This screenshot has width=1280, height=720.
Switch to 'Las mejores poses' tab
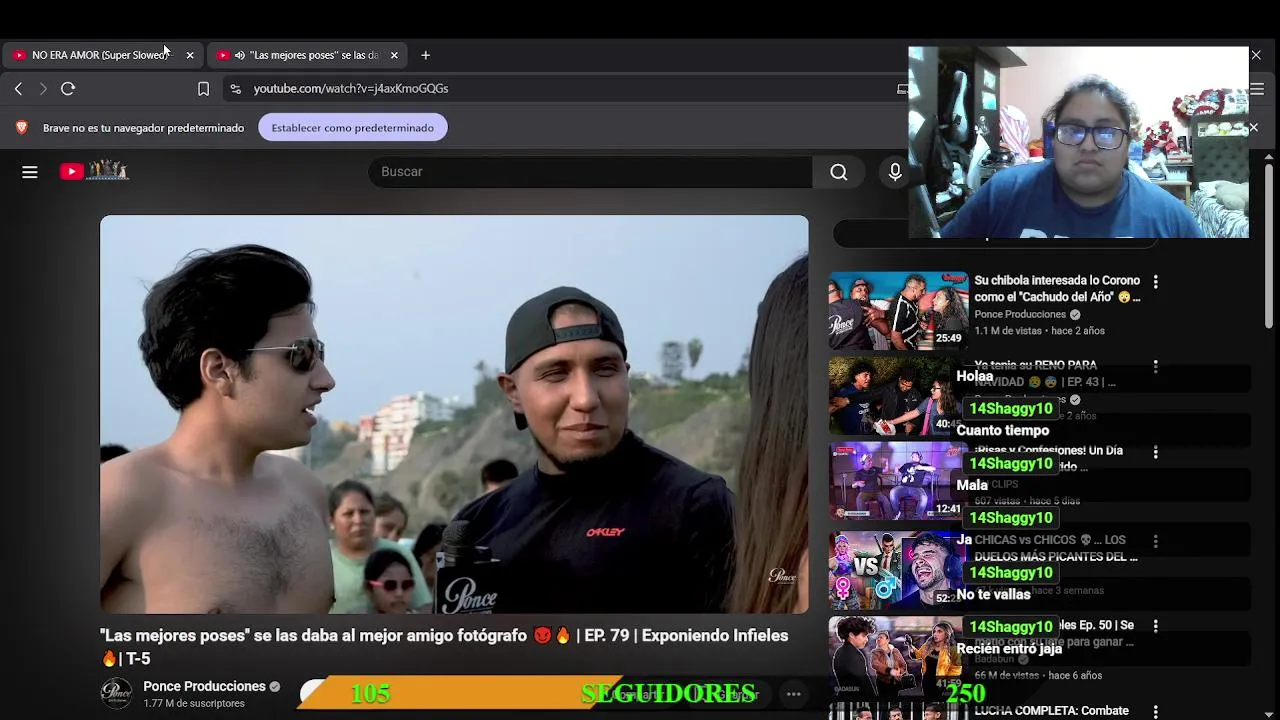(x=307, y=55)
